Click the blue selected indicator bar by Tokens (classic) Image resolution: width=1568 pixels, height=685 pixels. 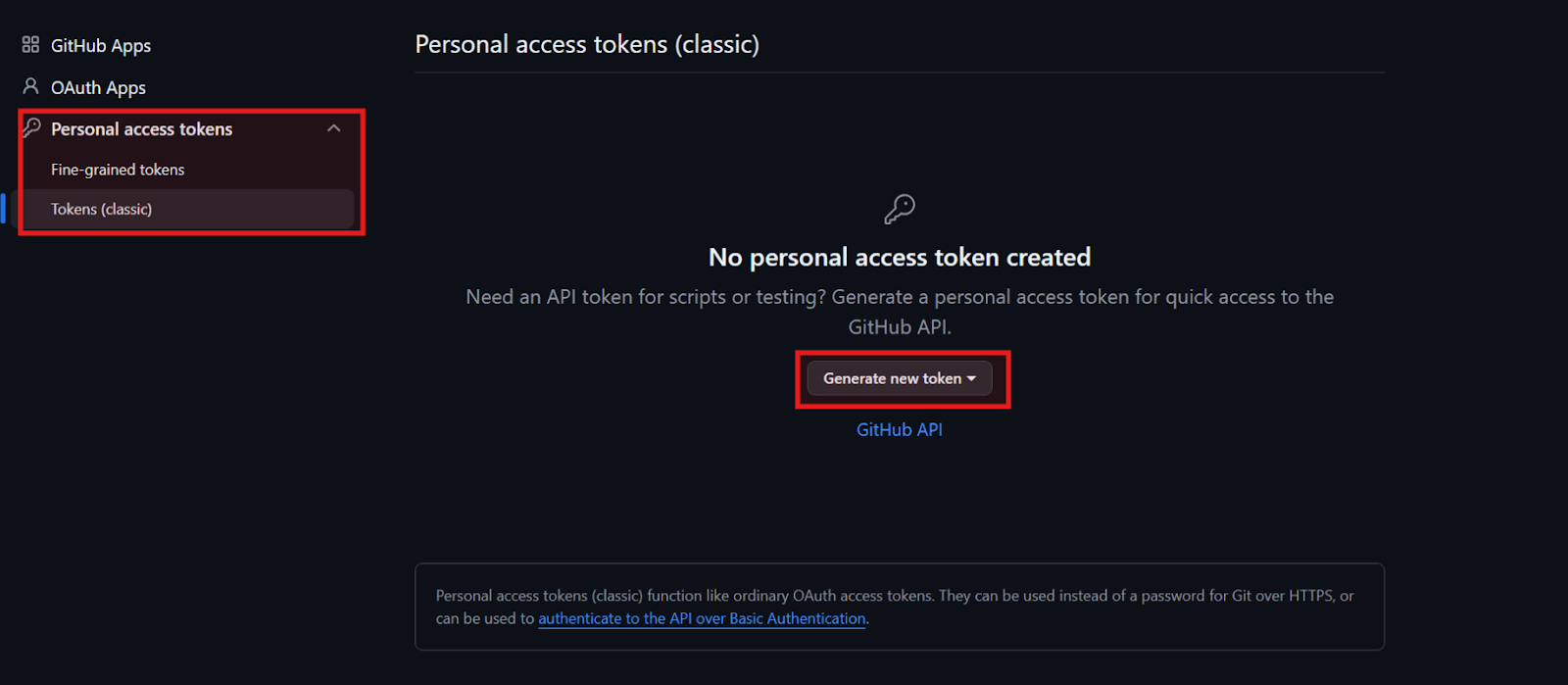[3, 209]
